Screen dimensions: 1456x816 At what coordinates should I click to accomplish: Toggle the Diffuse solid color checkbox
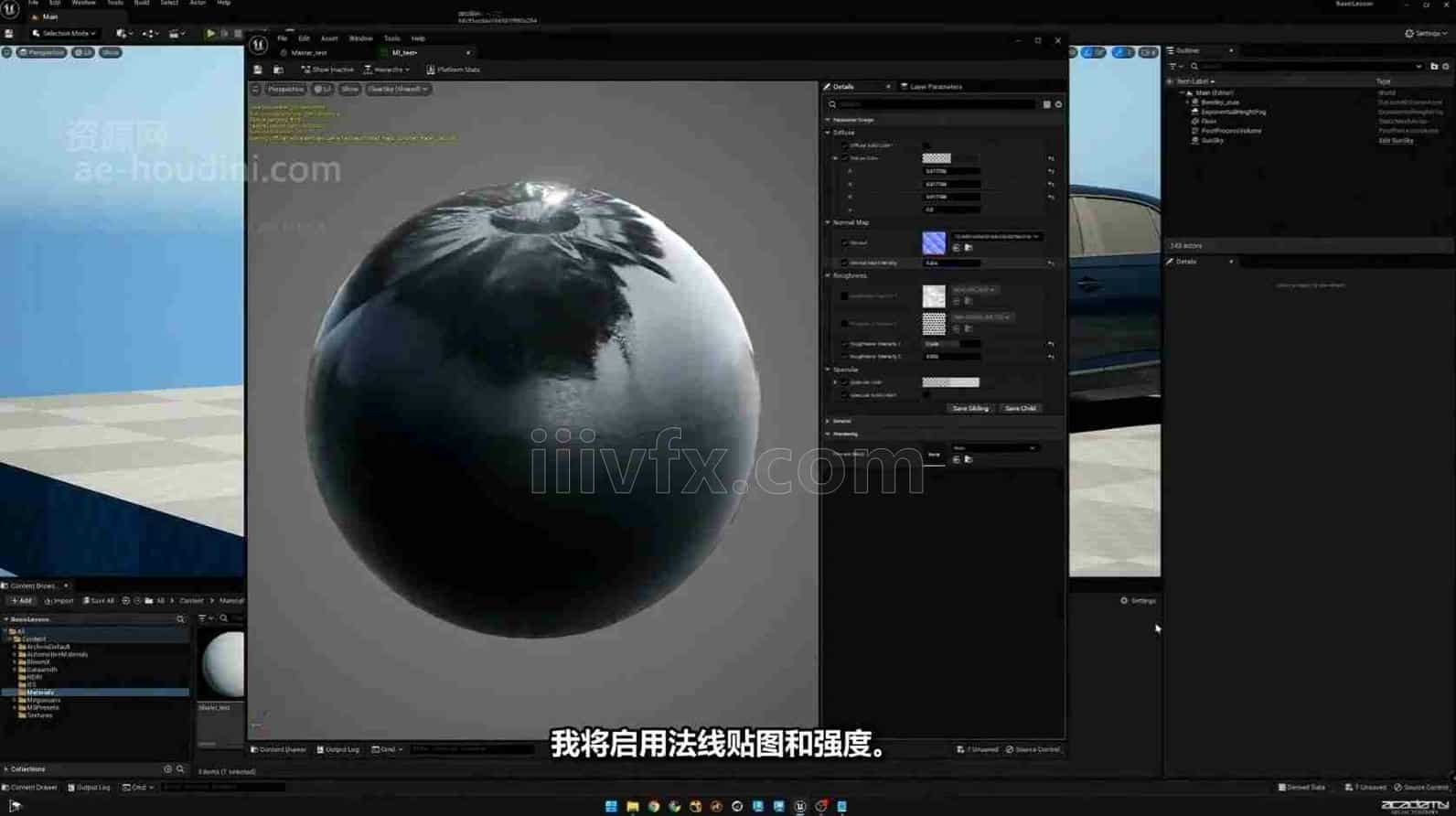pyautogui.click(x=844, y=145)
